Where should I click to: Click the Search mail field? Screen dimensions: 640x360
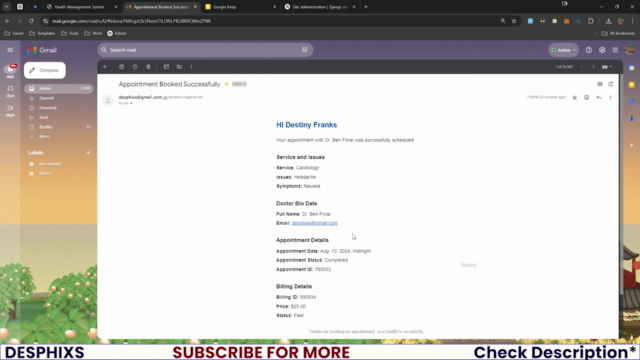point(204,50)
